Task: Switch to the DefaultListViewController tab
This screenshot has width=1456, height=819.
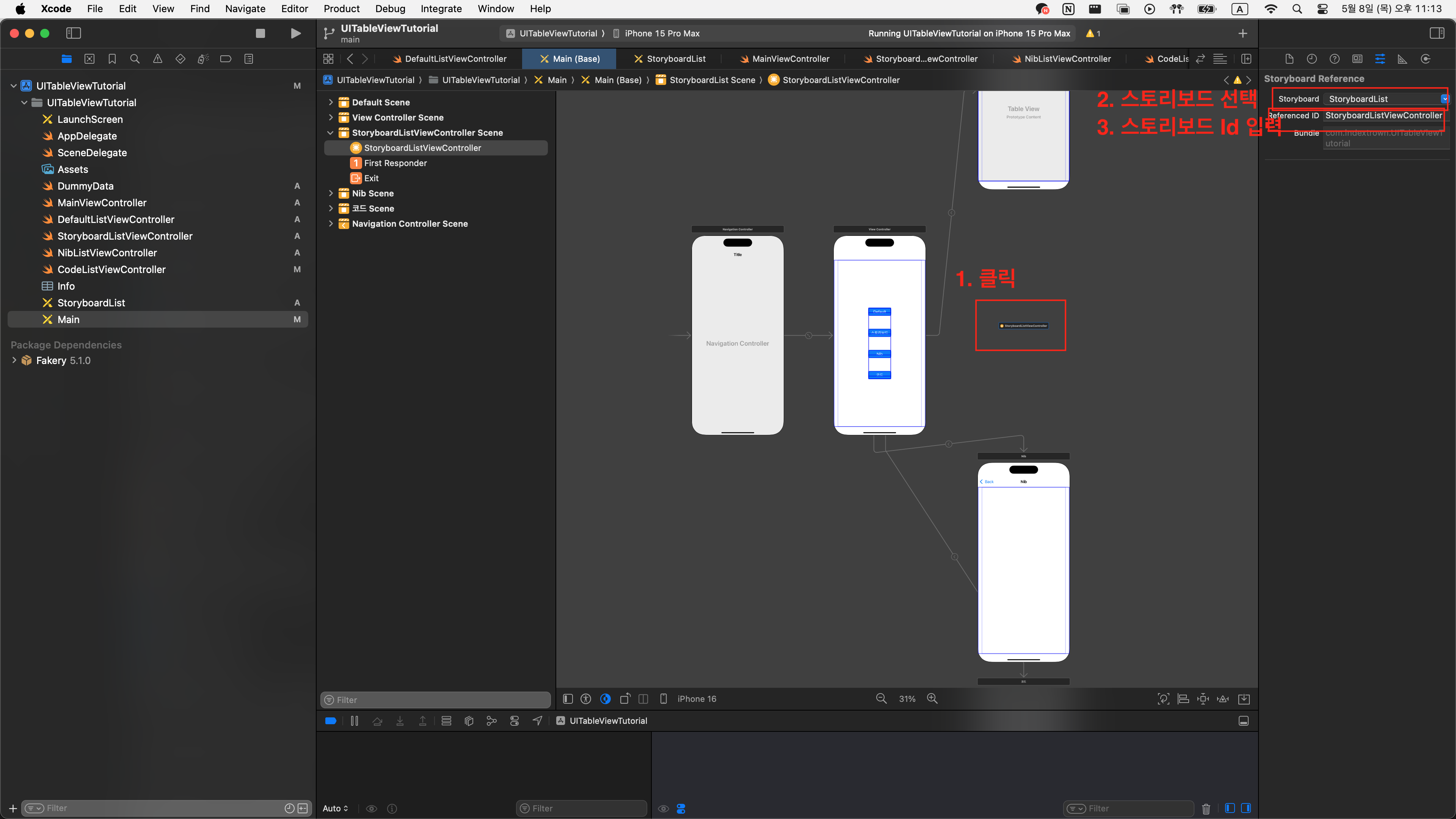Action: tap(450, 59)
